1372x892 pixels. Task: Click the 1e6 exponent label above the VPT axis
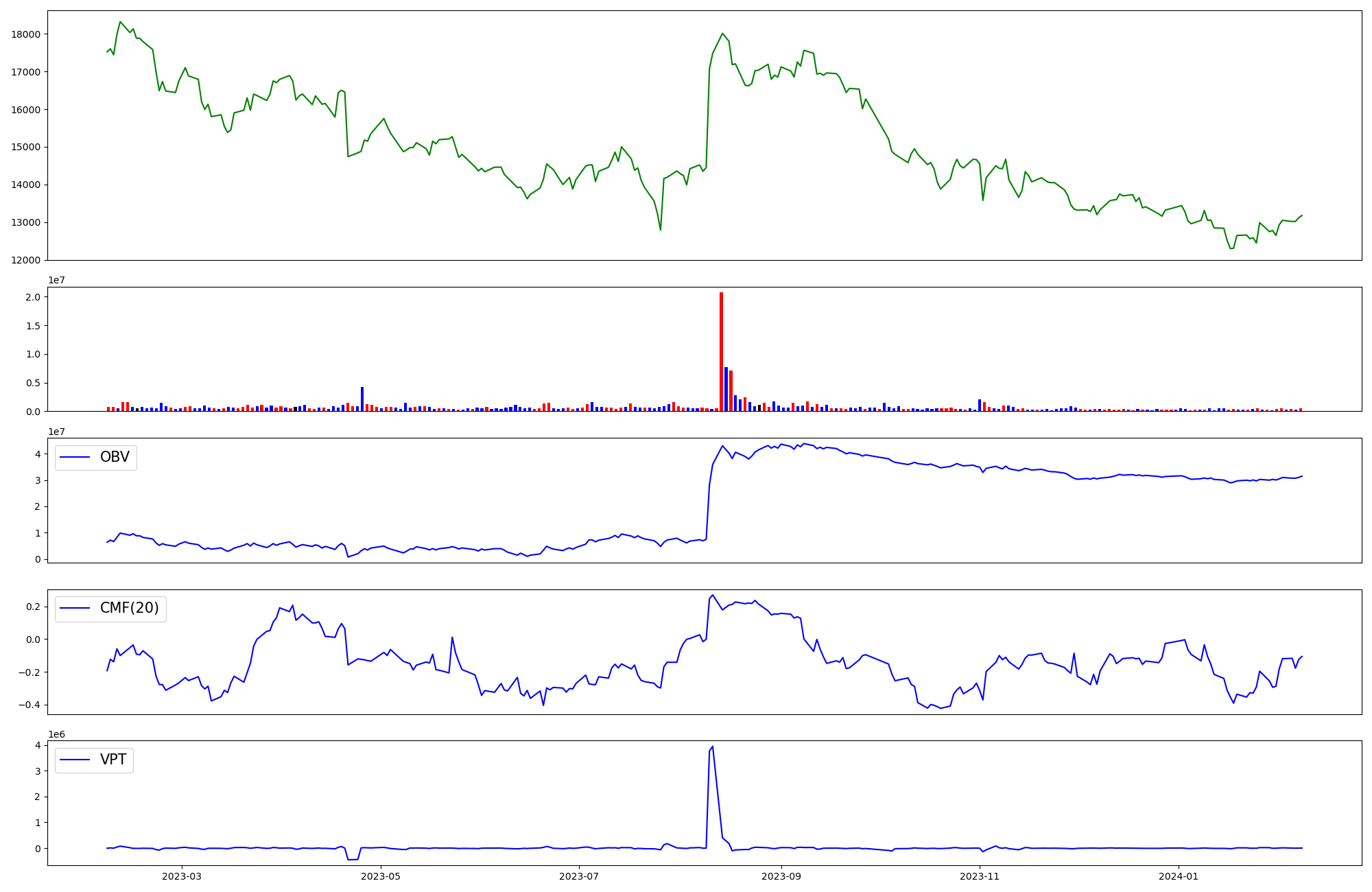56,734
